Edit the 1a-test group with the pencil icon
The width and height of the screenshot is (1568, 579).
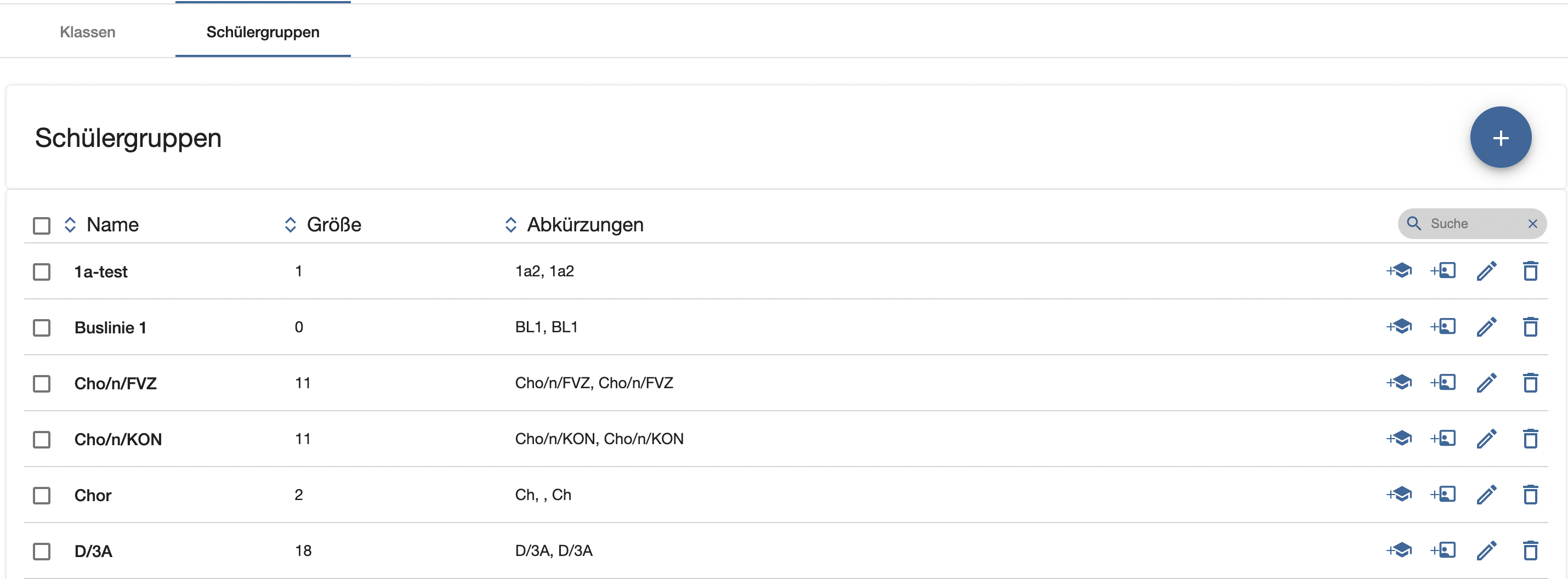tap(1486, 271)
